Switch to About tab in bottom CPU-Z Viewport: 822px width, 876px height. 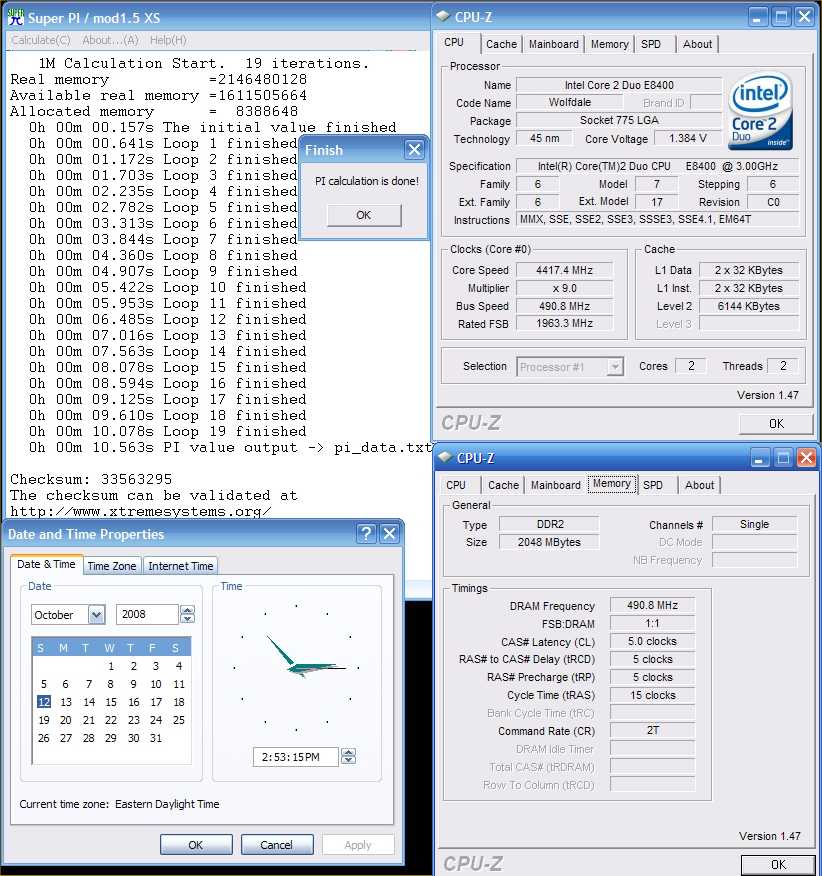[x=700, y=485]
